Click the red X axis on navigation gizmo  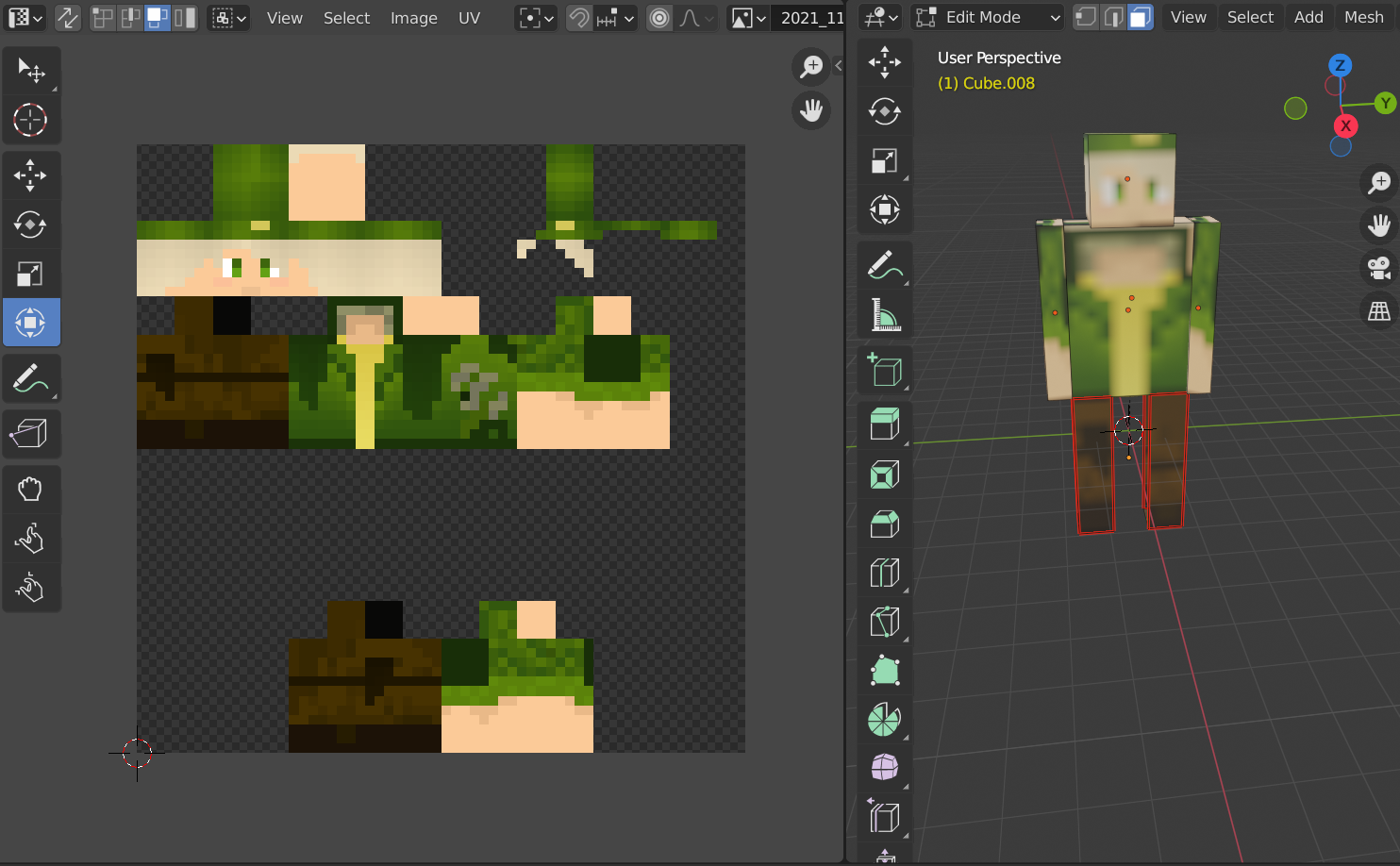pos(1345,125)
